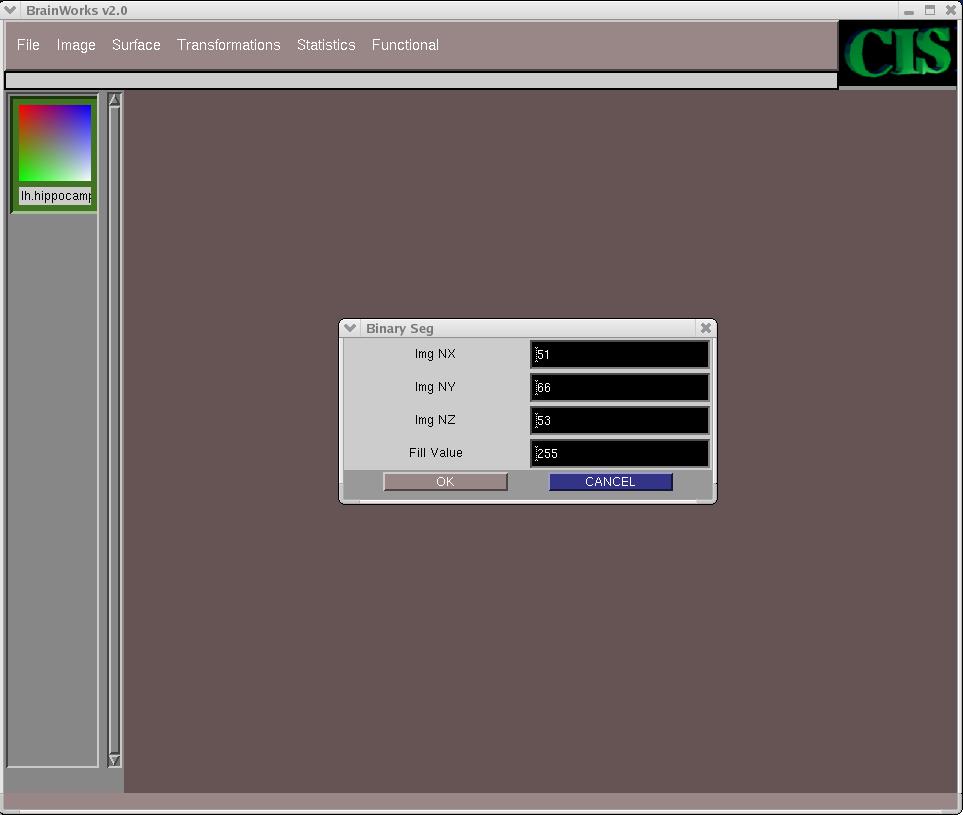The width and height of the screenshot is (963, 815).
Task: Click the CIS logo
Action: click(x=898, y=53)
